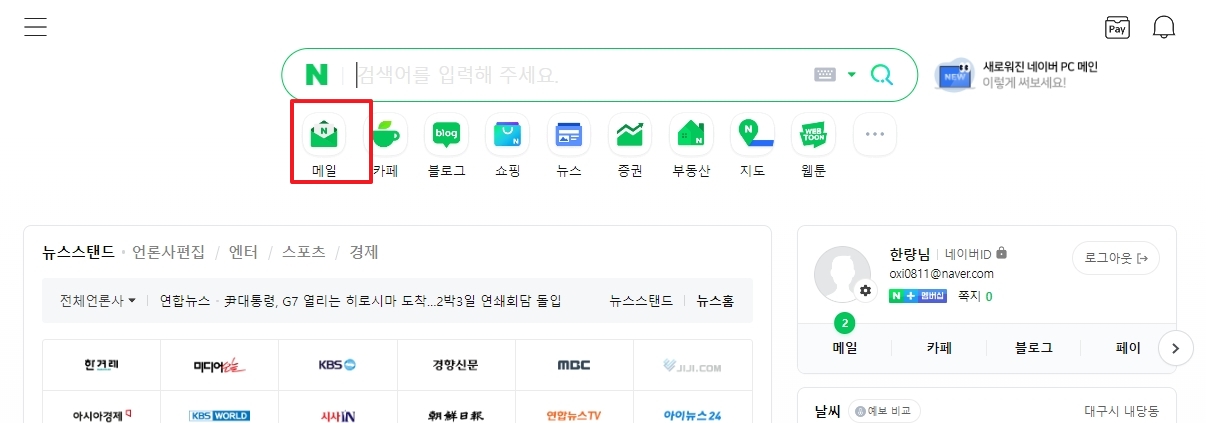Screen dimensions: 1206x423
Task: Open the 아이뉴스24 press logo
Action: click(692, 414)
